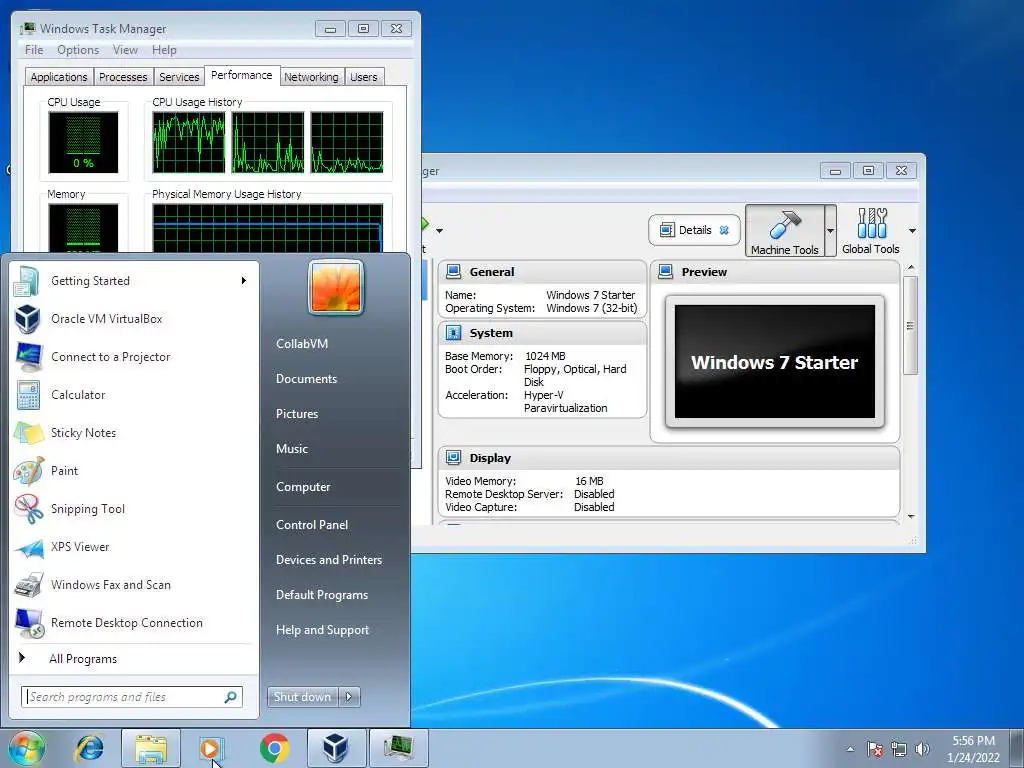Click the Action Center flag tray icon
Screen dimensions: 1024x768
tap(875, 749)
